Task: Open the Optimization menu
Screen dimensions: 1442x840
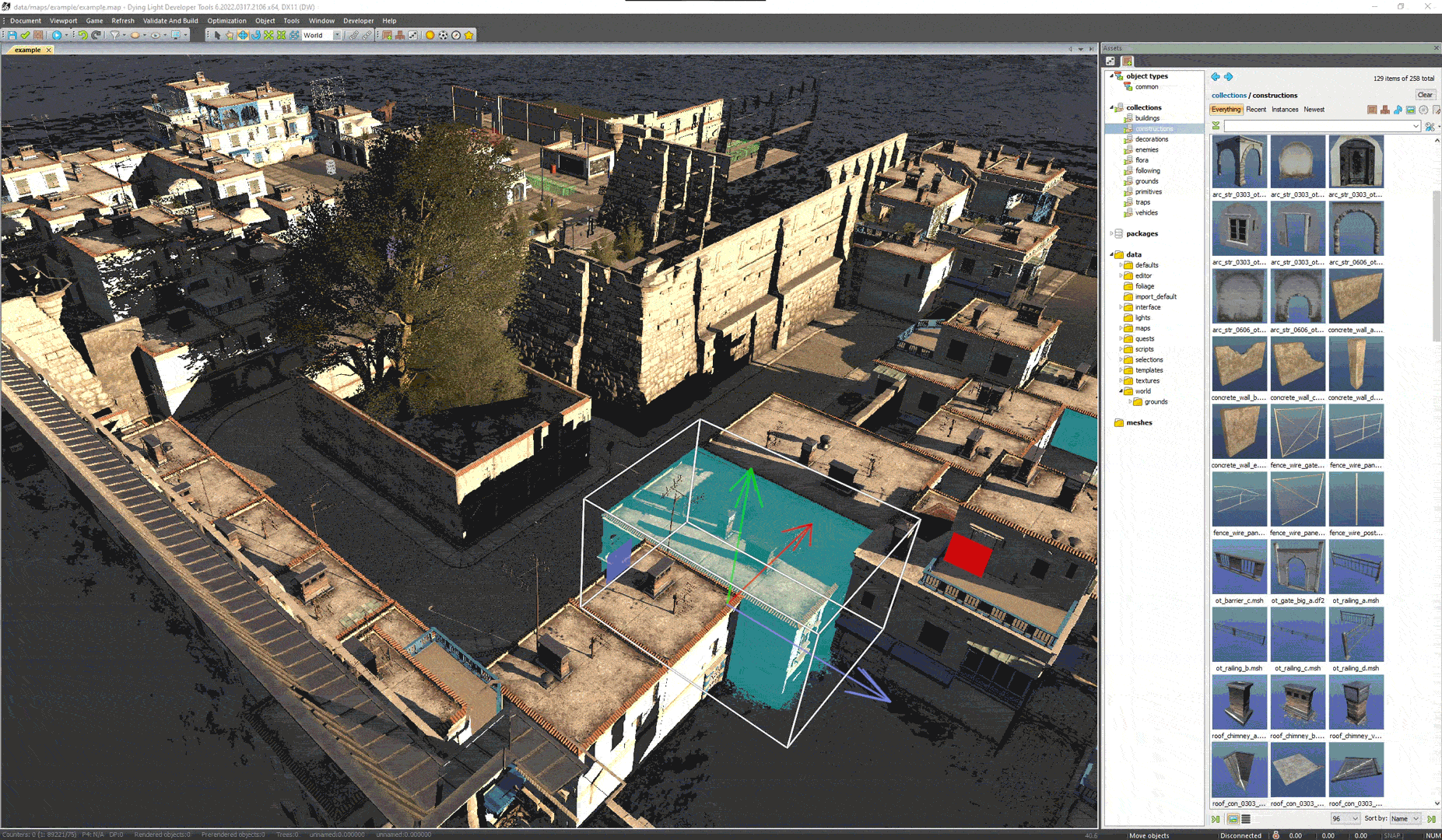Action: [226, 21]
